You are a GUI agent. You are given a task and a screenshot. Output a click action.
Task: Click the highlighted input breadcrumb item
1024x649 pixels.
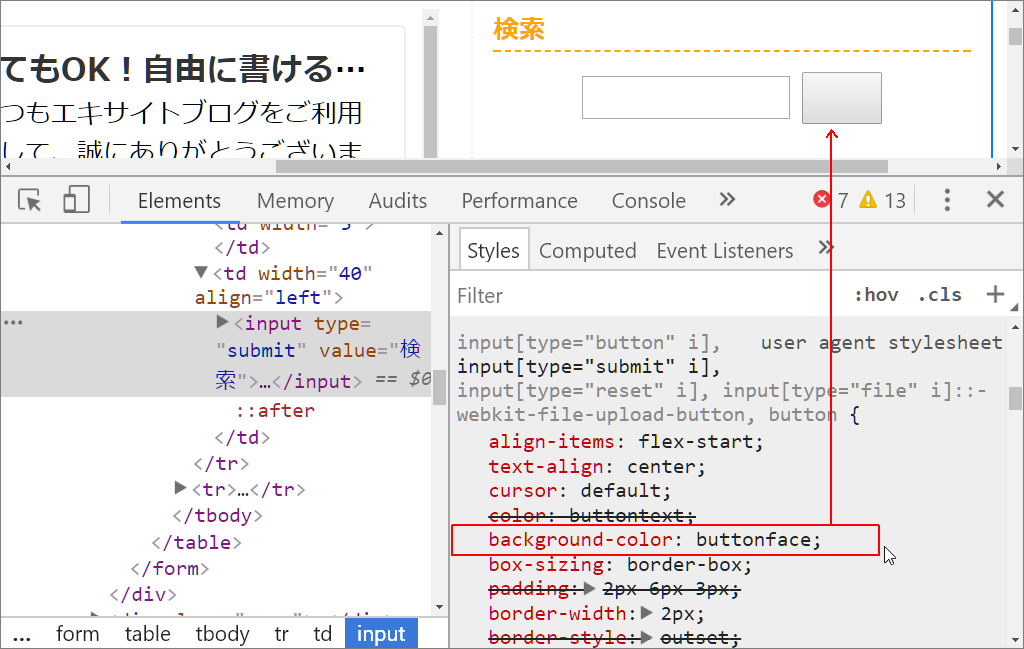381,633
